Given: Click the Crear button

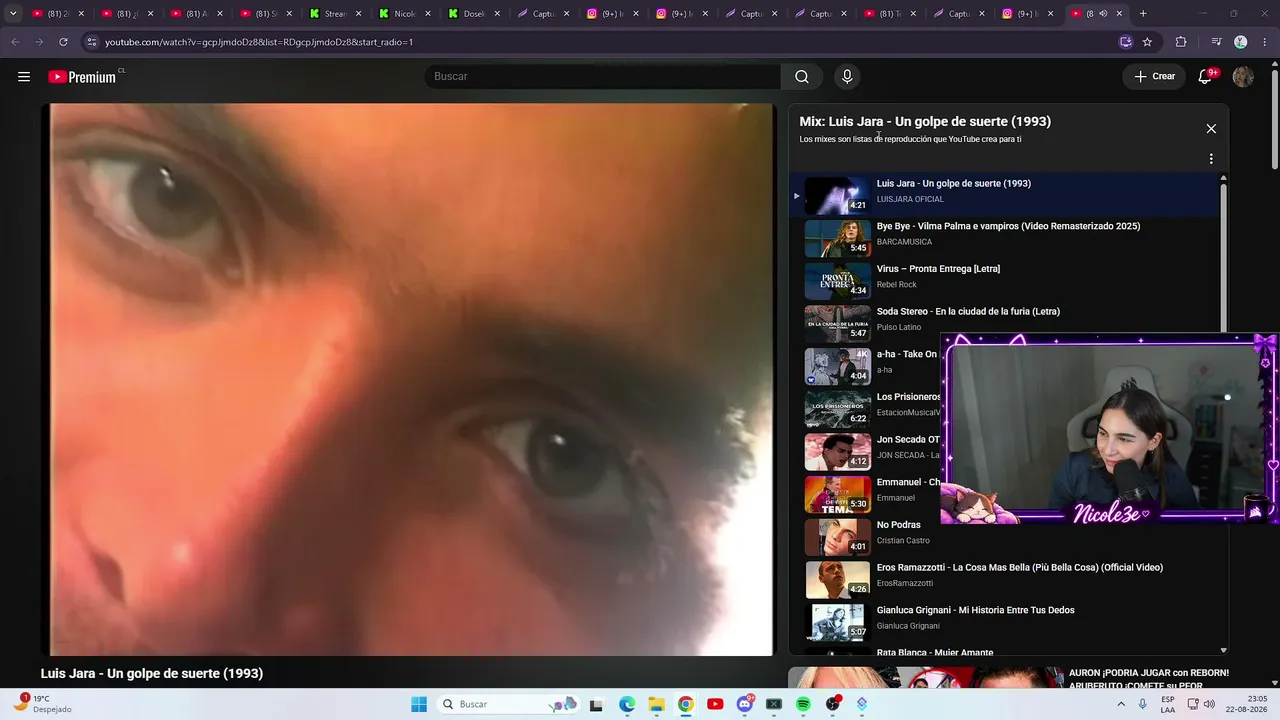Looking at the screenshot, I should 1154,77.
